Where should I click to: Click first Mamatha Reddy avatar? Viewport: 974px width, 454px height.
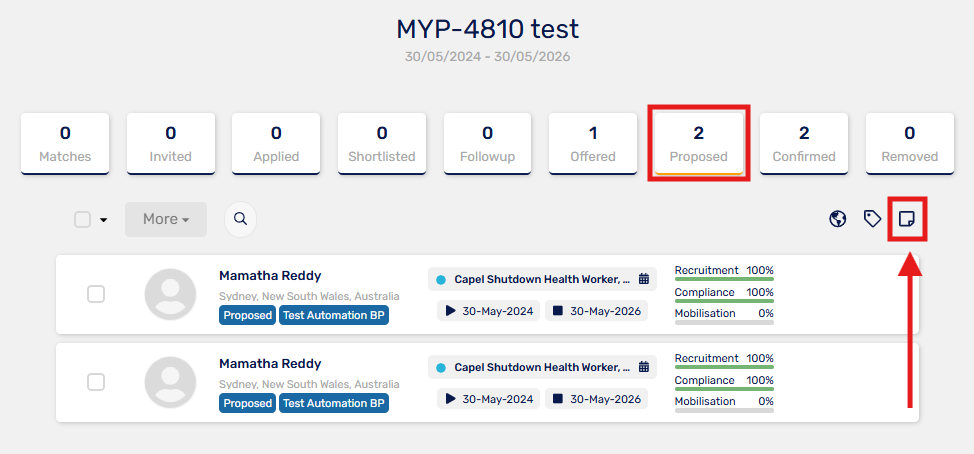pyautogui.click(x=170, y=294)
